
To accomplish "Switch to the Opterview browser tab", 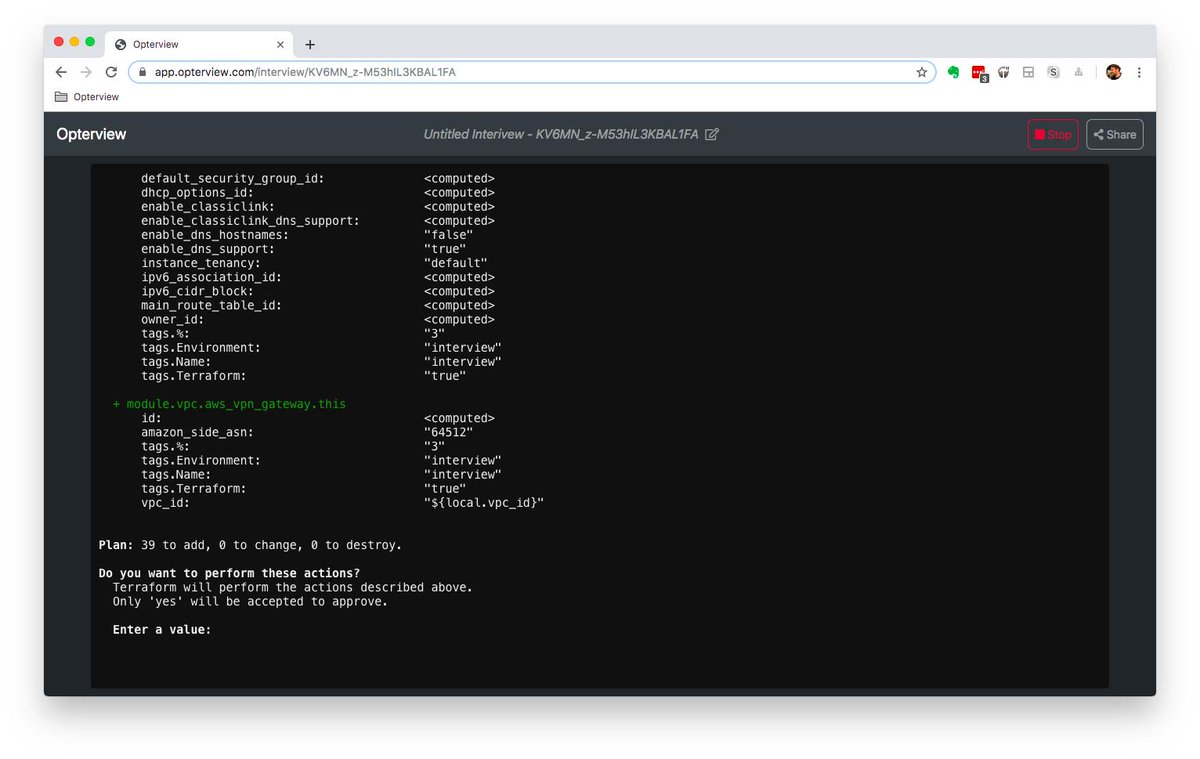I will (x=180, y=44).
